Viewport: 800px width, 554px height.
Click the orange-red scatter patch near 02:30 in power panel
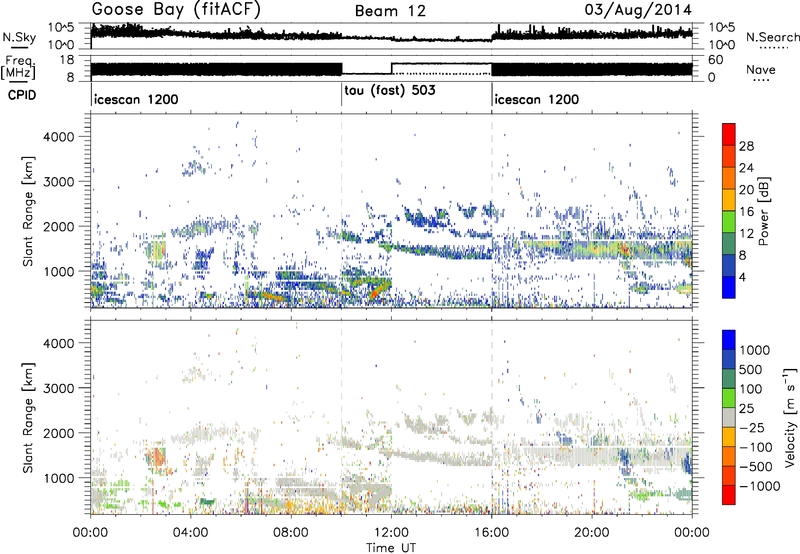coord(156,250)
